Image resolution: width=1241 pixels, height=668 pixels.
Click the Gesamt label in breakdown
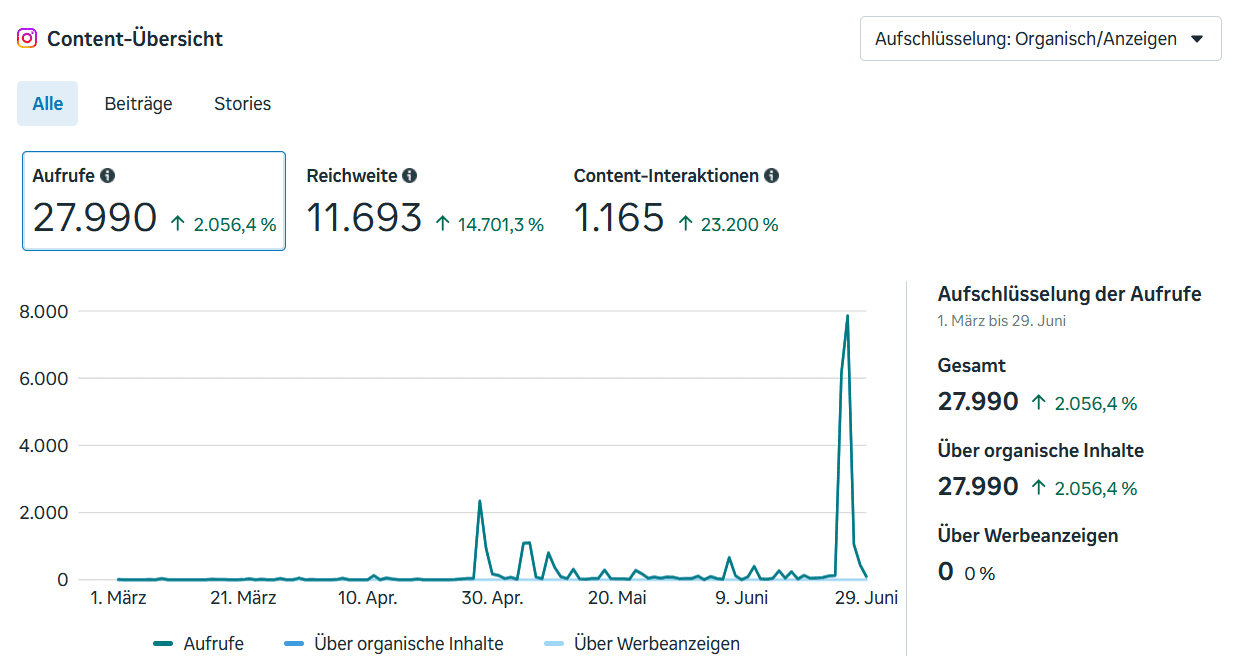point(972,366)
